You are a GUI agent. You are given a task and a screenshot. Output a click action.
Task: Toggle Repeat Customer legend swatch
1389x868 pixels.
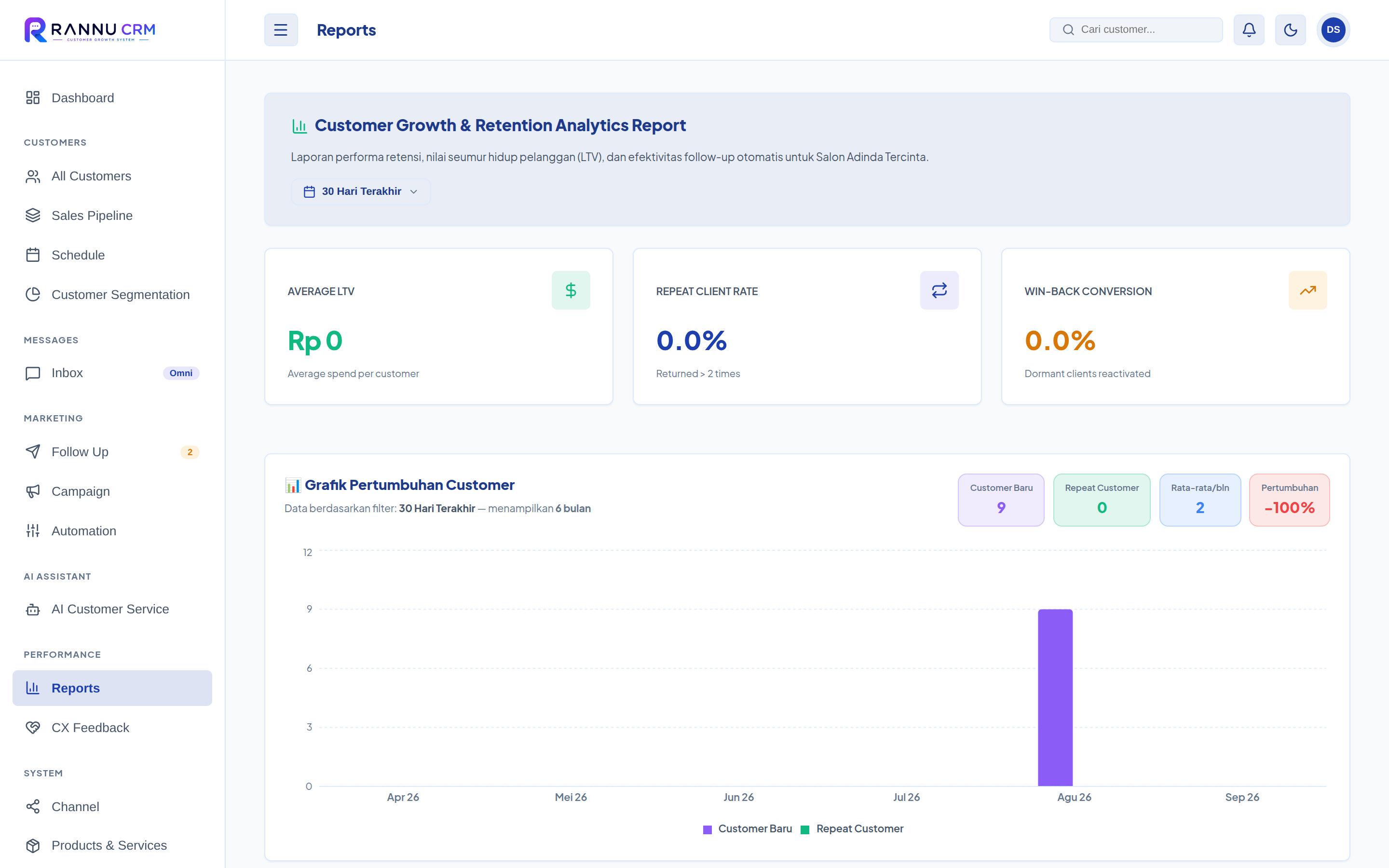[x=804, y=829]
